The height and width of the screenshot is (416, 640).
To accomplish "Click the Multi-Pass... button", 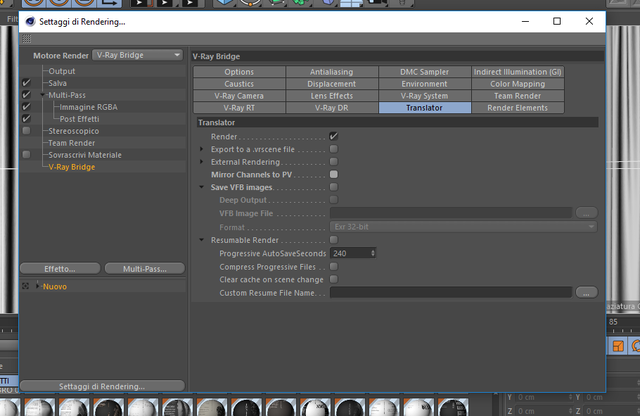I will click(145, 269).
